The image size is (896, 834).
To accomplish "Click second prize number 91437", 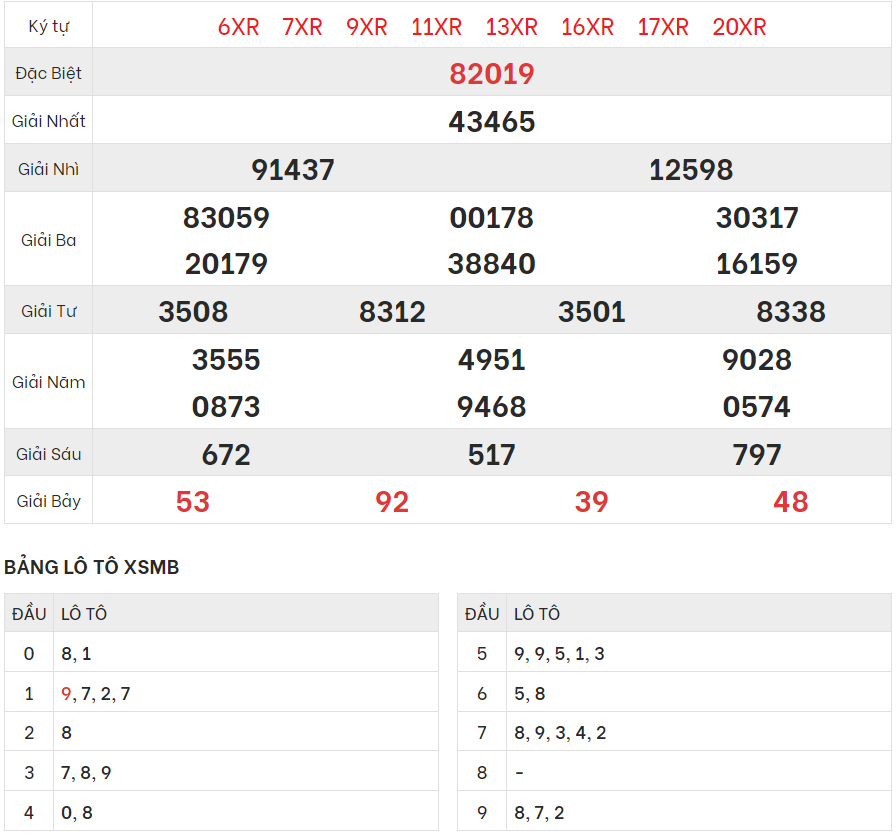I will [293, 170].
